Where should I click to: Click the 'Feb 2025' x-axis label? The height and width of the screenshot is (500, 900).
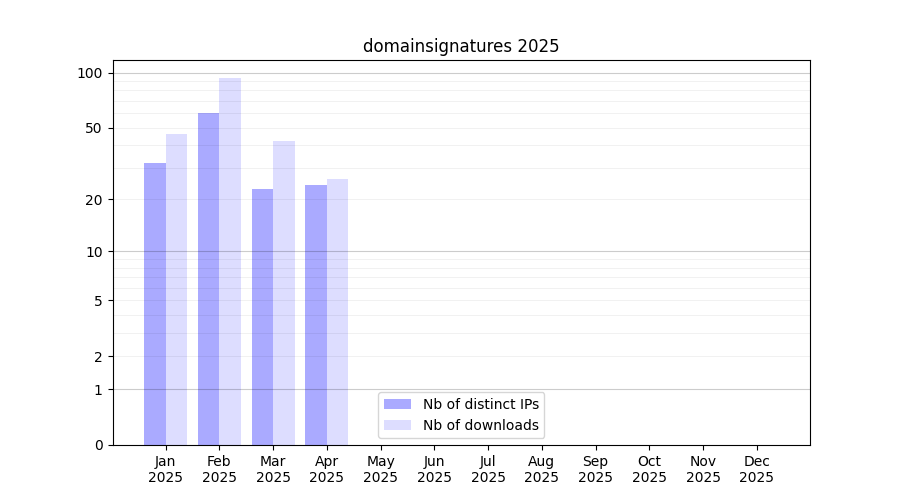tap(219, 469)
